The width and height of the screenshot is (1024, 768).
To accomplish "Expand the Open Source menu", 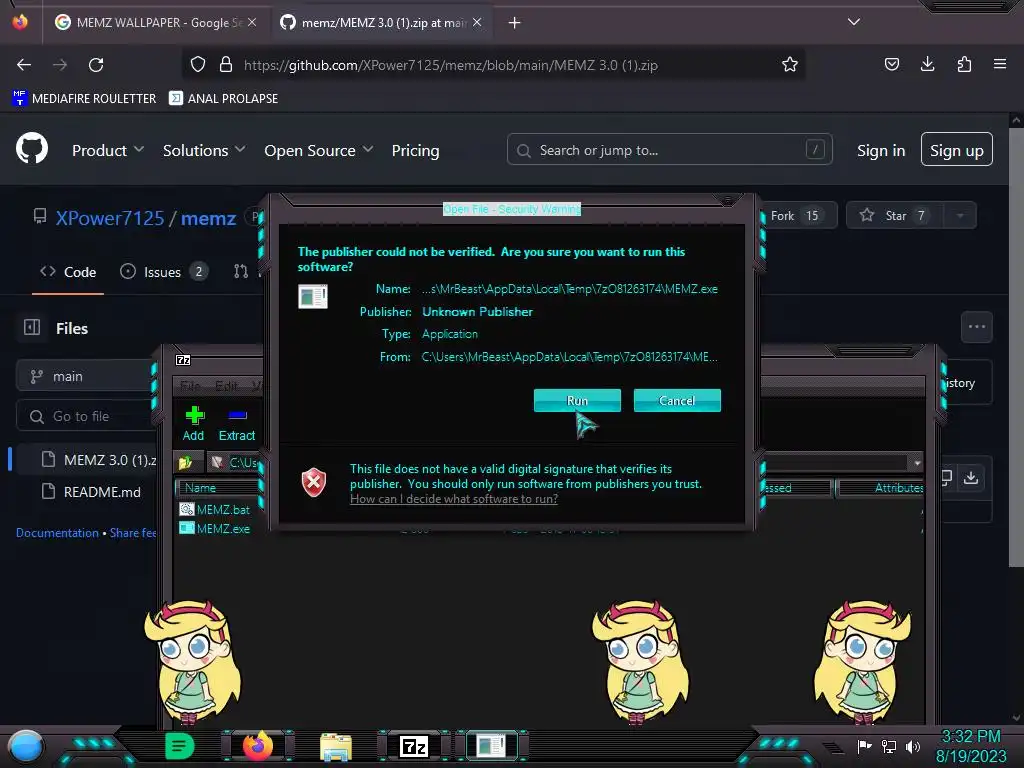I will 319,151.
